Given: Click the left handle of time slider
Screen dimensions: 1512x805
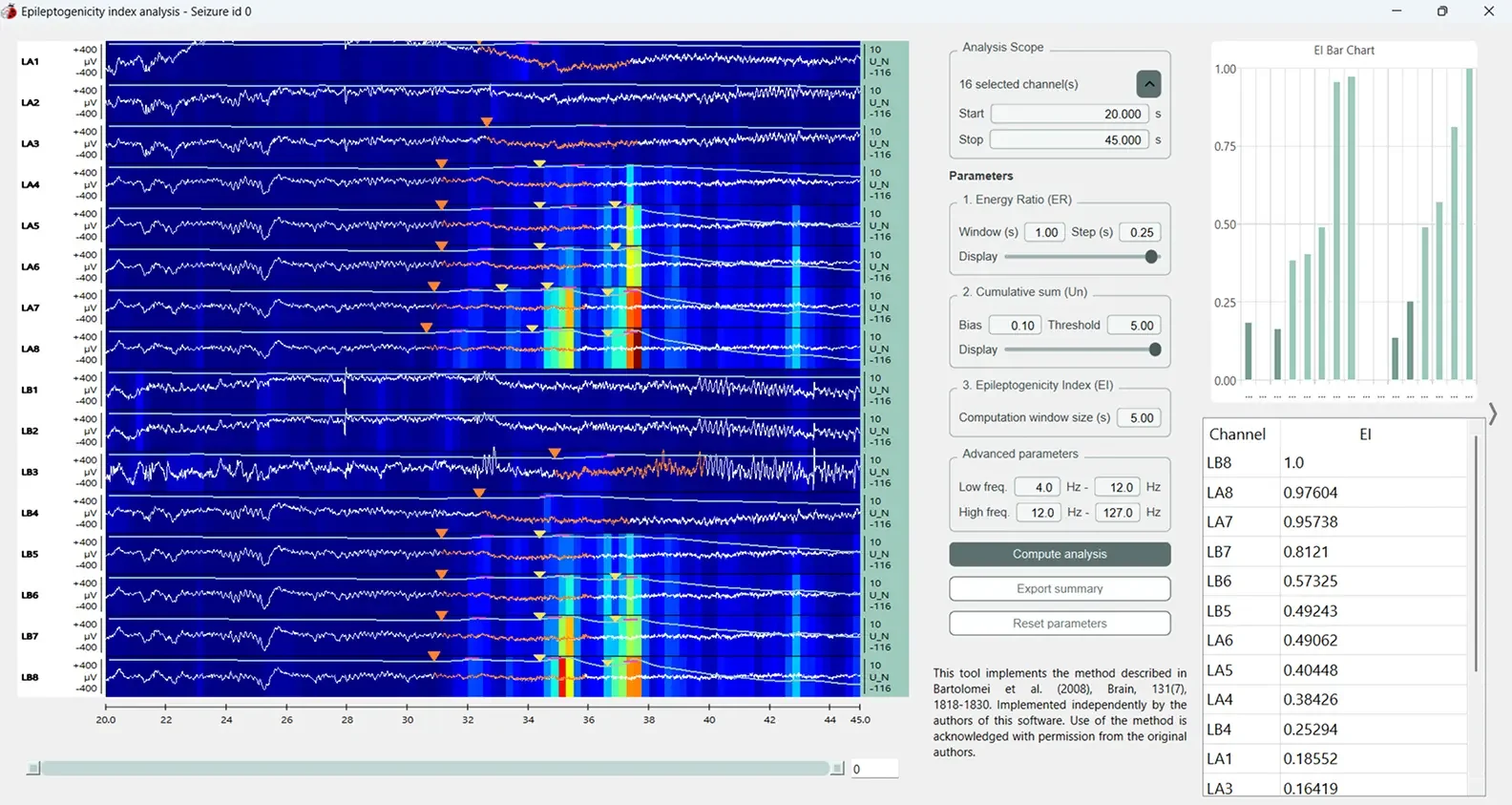Looking at the screenshot, I should (33, 769).
